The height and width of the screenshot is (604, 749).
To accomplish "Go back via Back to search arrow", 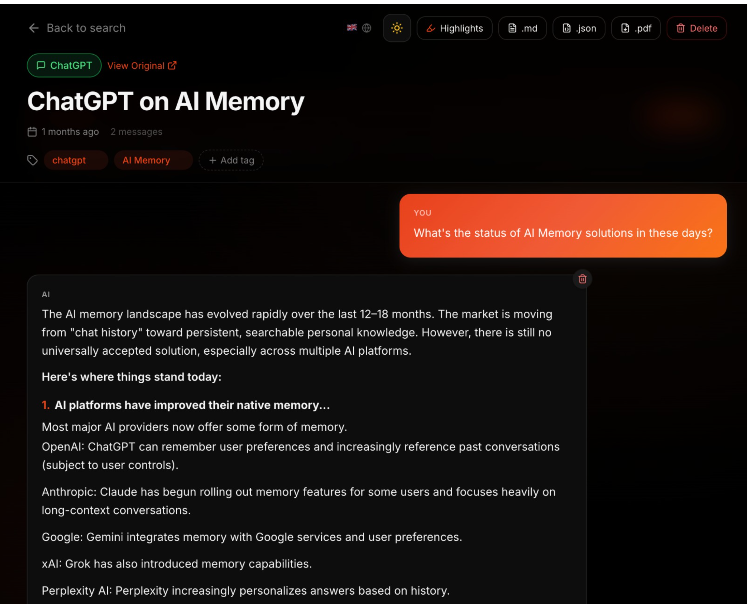I will pos(34,28).
